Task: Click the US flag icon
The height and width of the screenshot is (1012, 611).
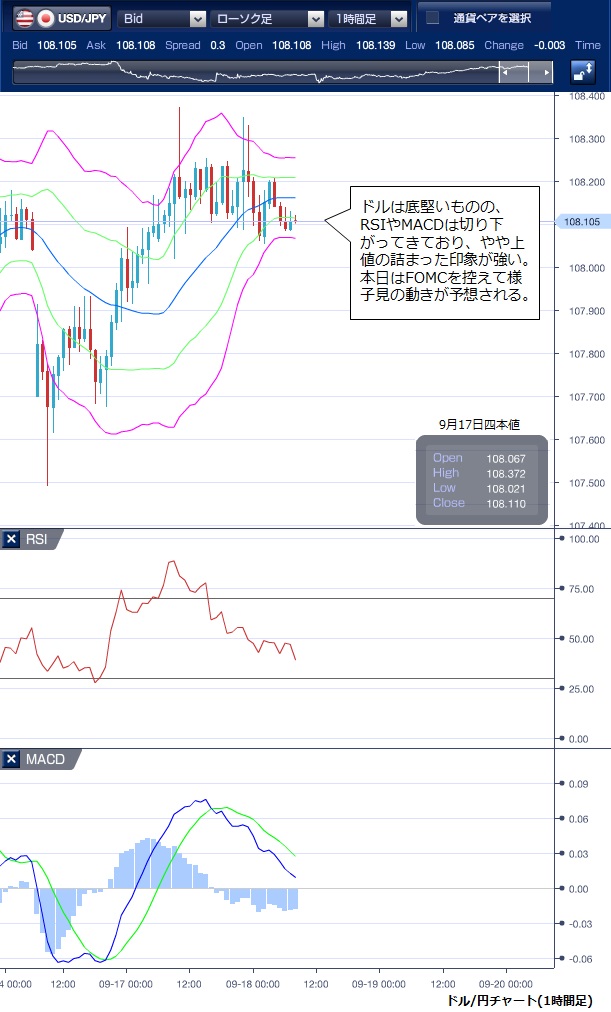Action: coord(20,18)
